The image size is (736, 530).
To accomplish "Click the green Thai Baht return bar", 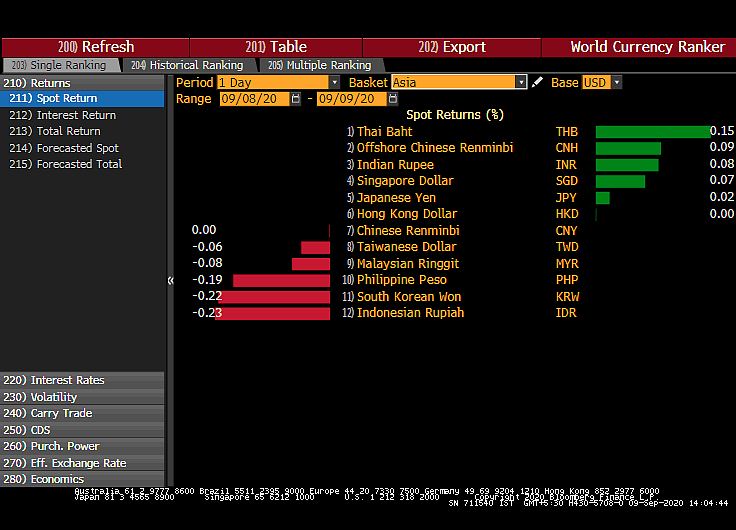I will 653,132.
